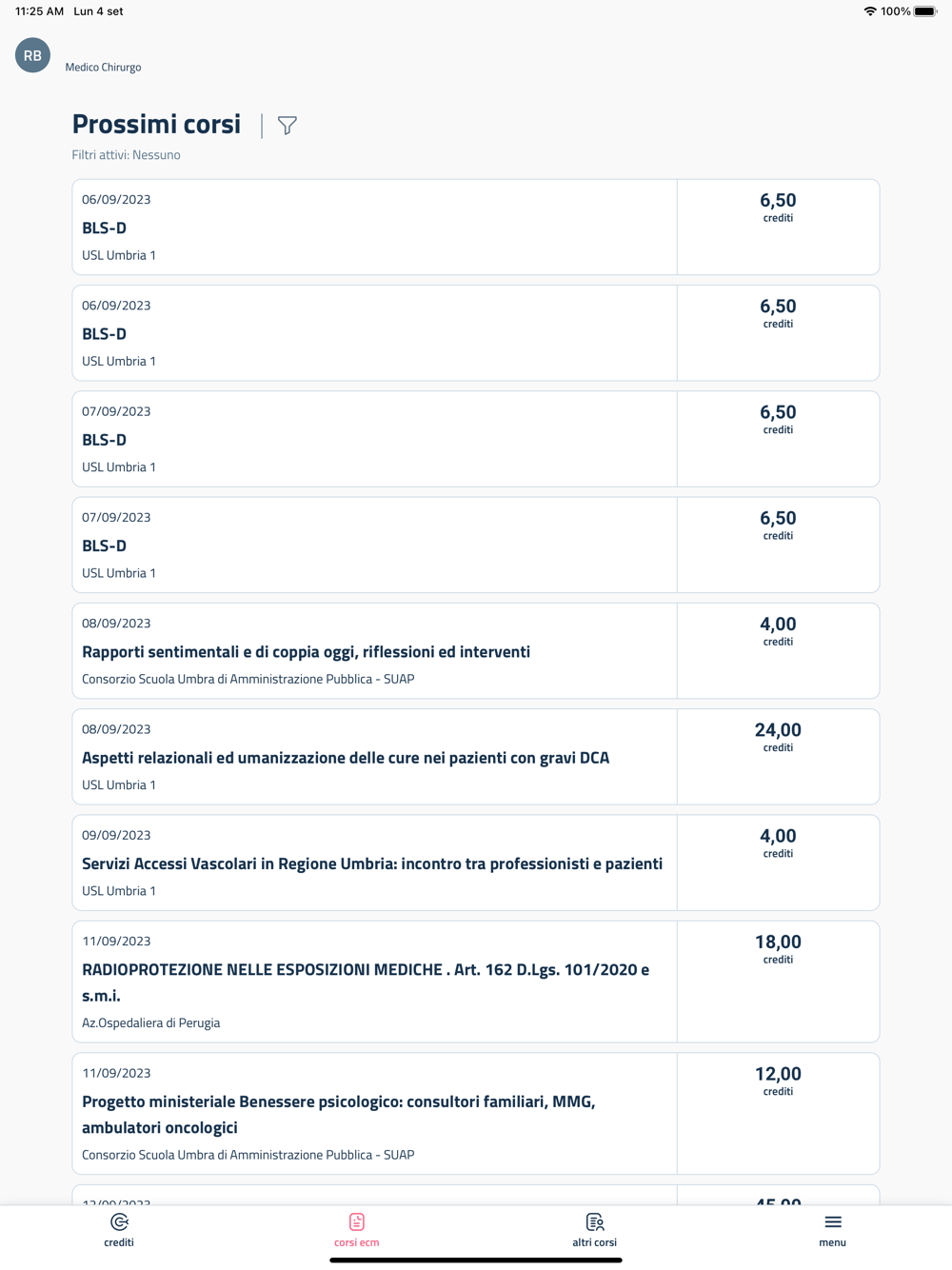Image resolution: width=952 pixels, height=1270 pixels.
Task: Tap the crediti label in bottom bar
Action: click(x=119, y=1242)
